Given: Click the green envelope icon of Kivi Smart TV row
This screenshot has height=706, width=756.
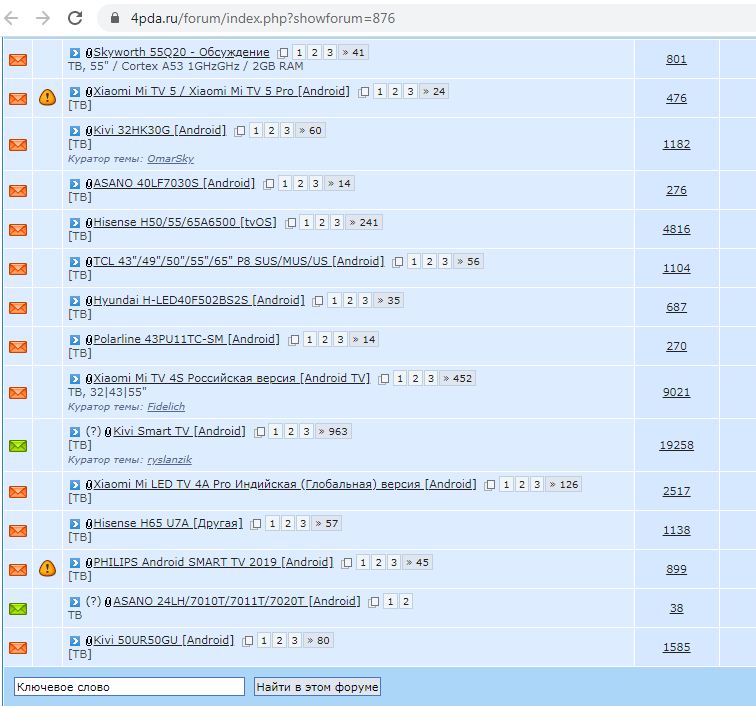Looking at the screenshot, I should 18,446.
